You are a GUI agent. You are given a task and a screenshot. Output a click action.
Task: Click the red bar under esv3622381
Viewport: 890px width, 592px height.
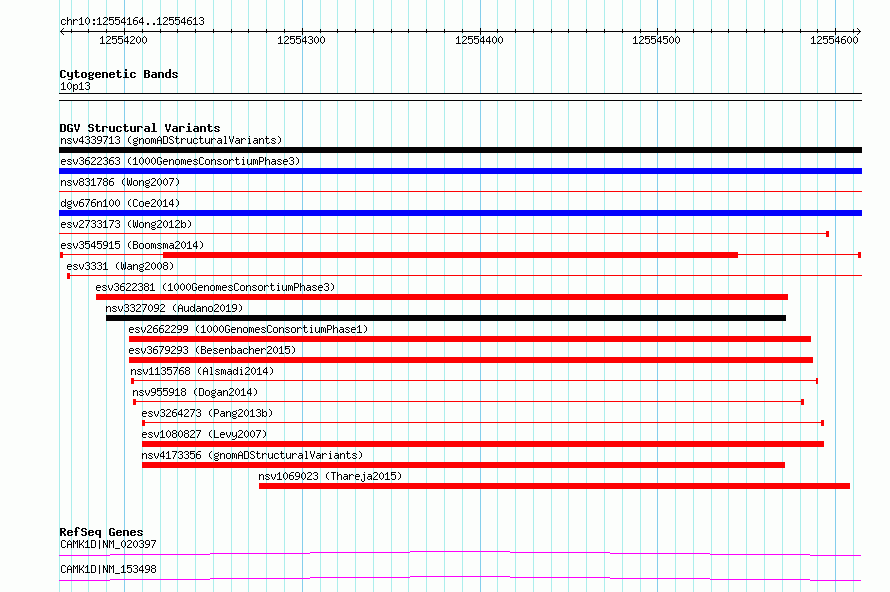click(x=442, y=297)
